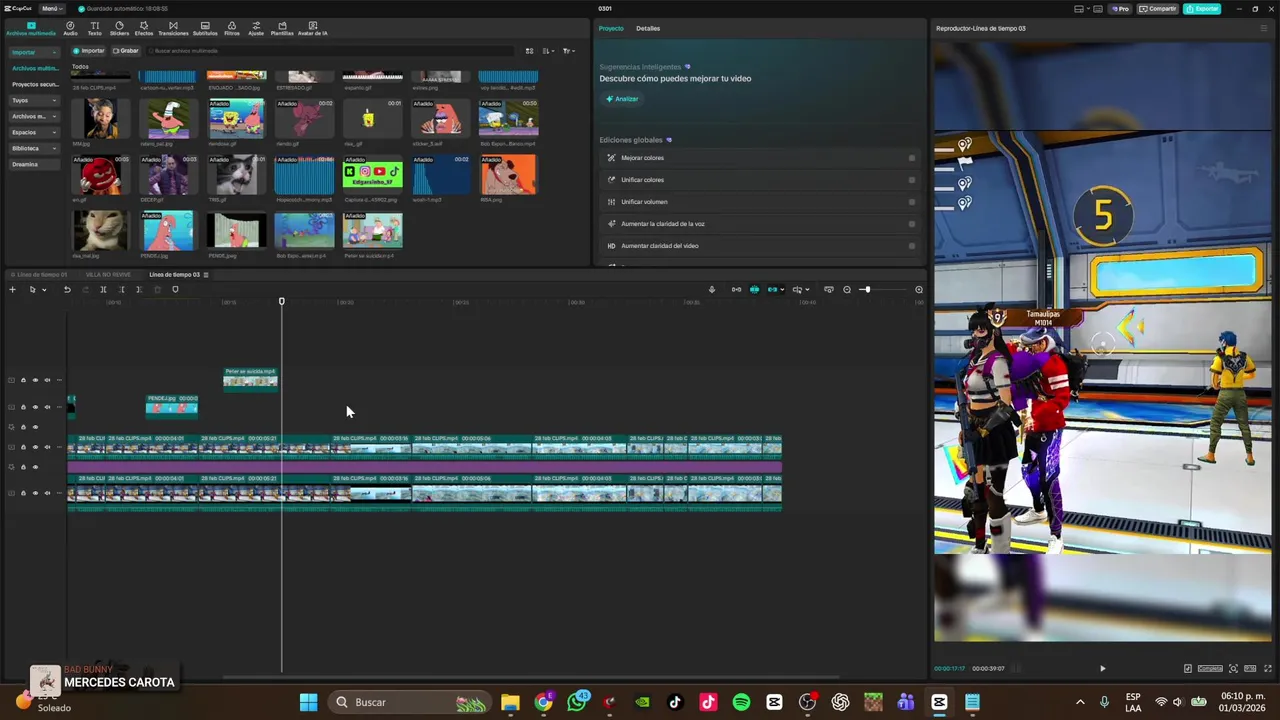
Task: Click the split clip tool
Action: 103,290
